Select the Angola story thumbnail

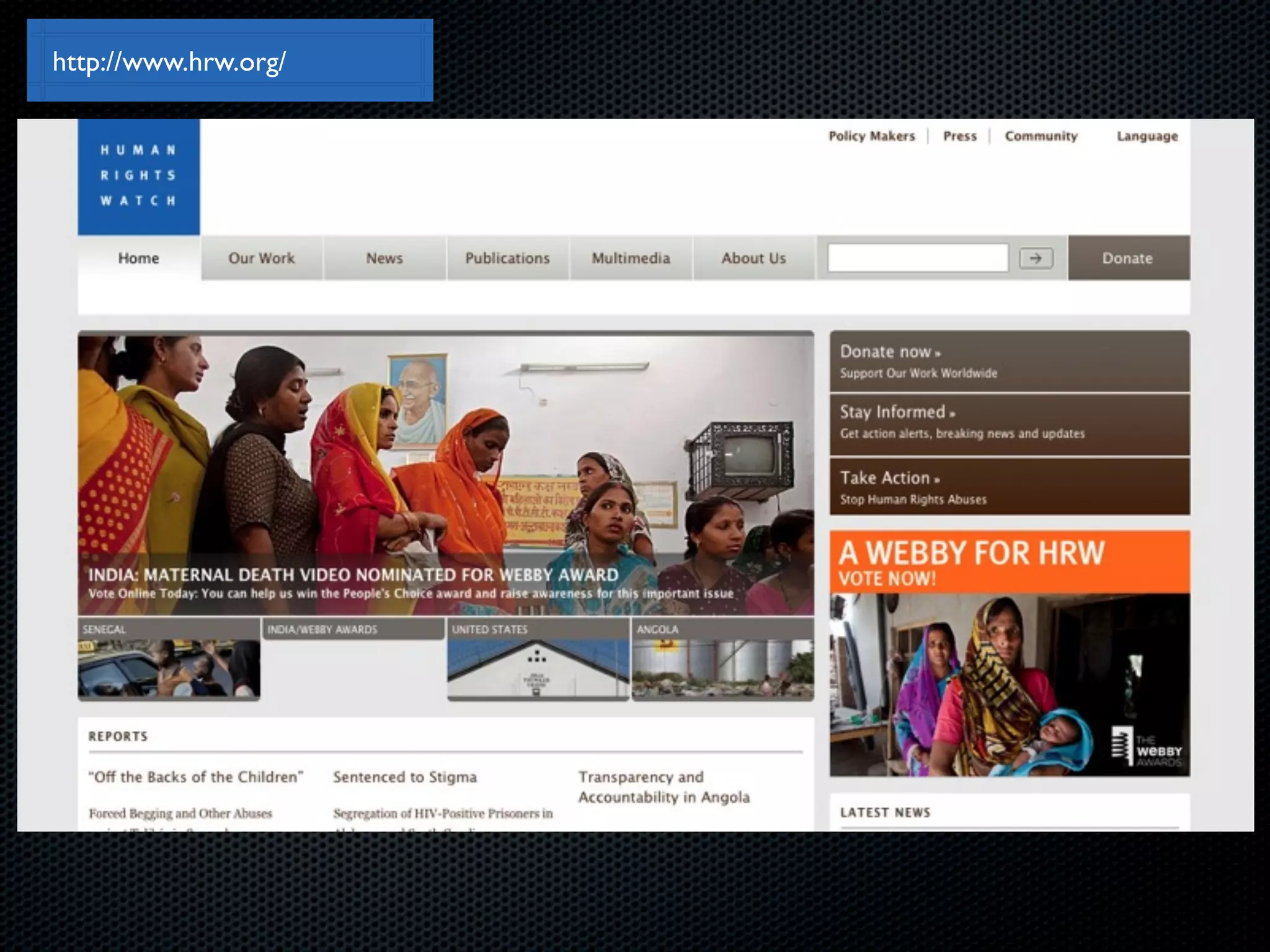[x=723, y=659]
